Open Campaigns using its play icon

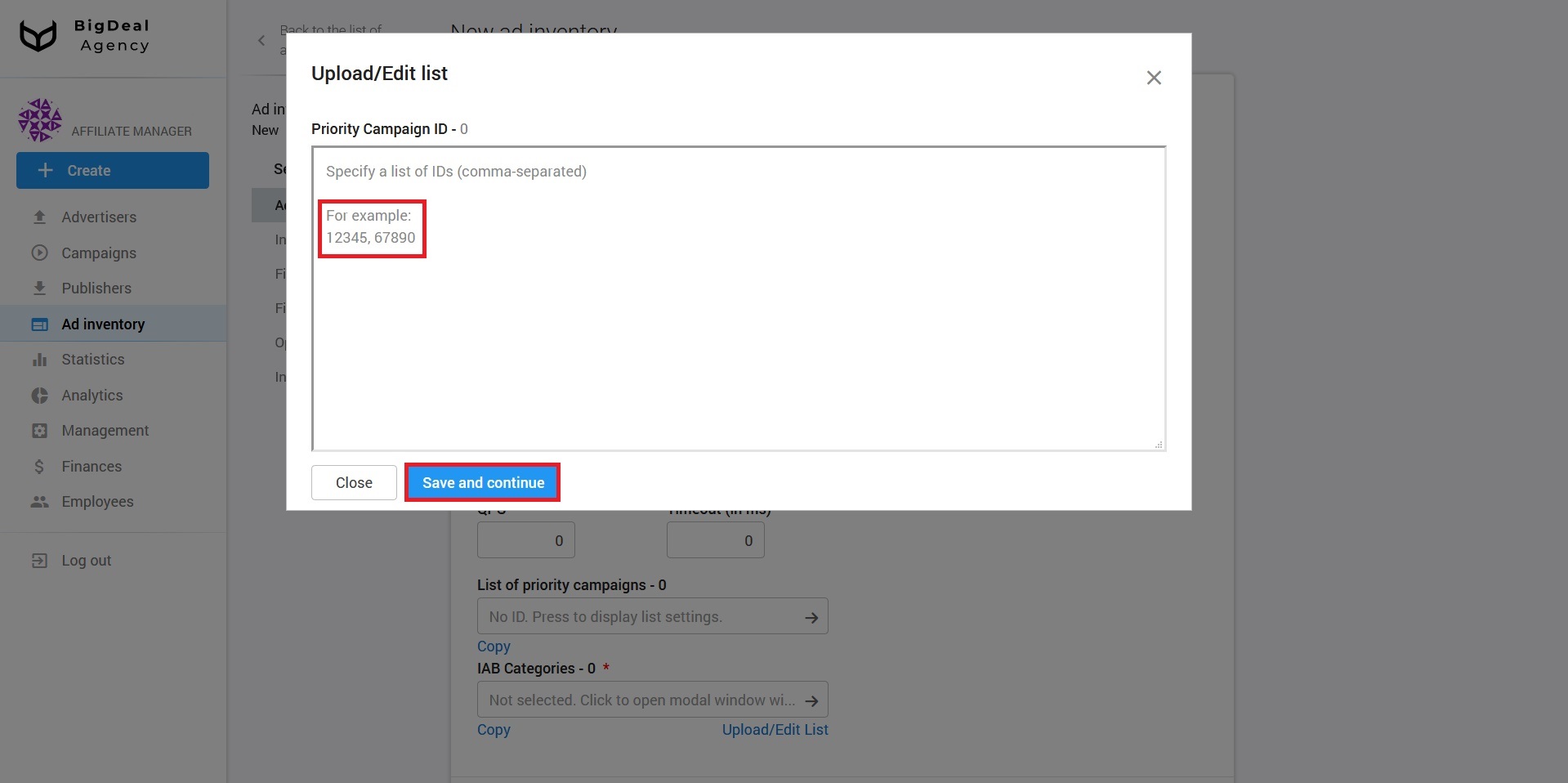(x=39, y=253)
